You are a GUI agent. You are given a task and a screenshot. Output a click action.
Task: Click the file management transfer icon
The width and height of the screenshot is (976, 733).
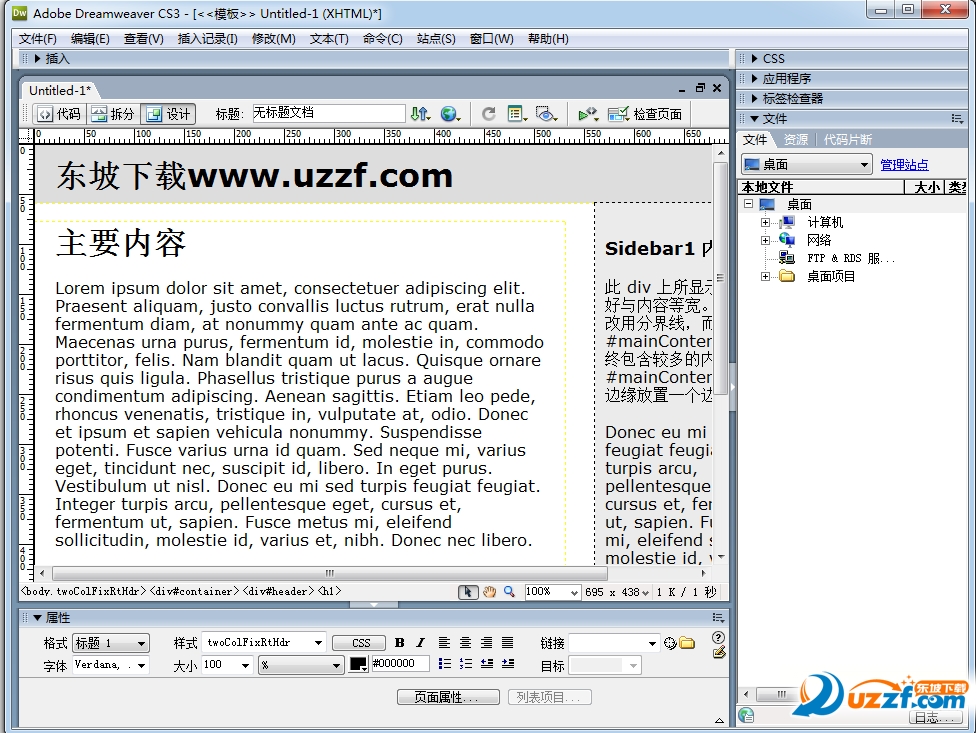[x=419, y=114]
